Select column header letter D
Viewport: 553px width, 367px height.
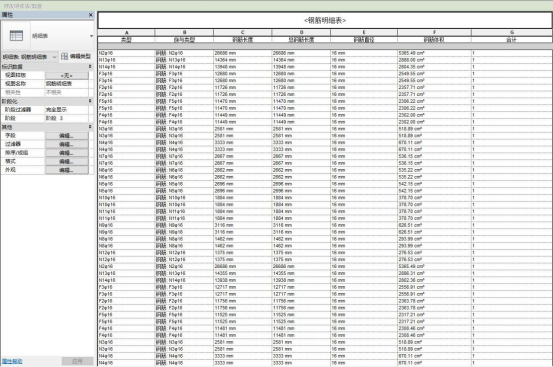(301, 32)
